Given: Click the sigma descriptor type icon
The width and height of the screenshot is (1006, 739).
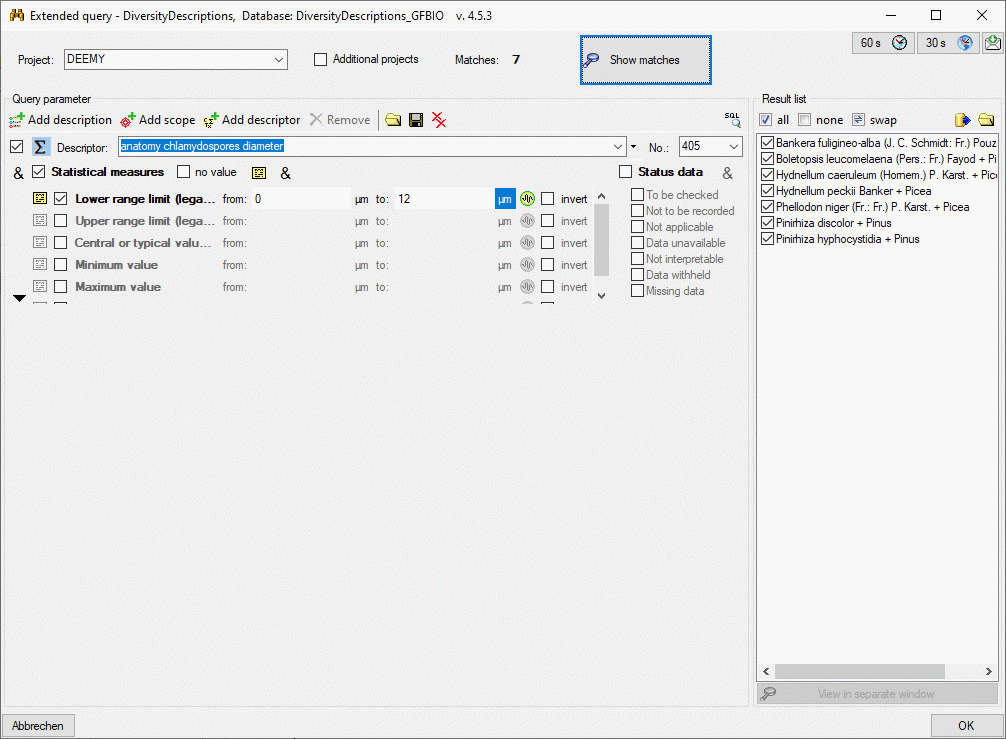Looking at the screenshot, I should pyautogui.click(x=41, y=147).
